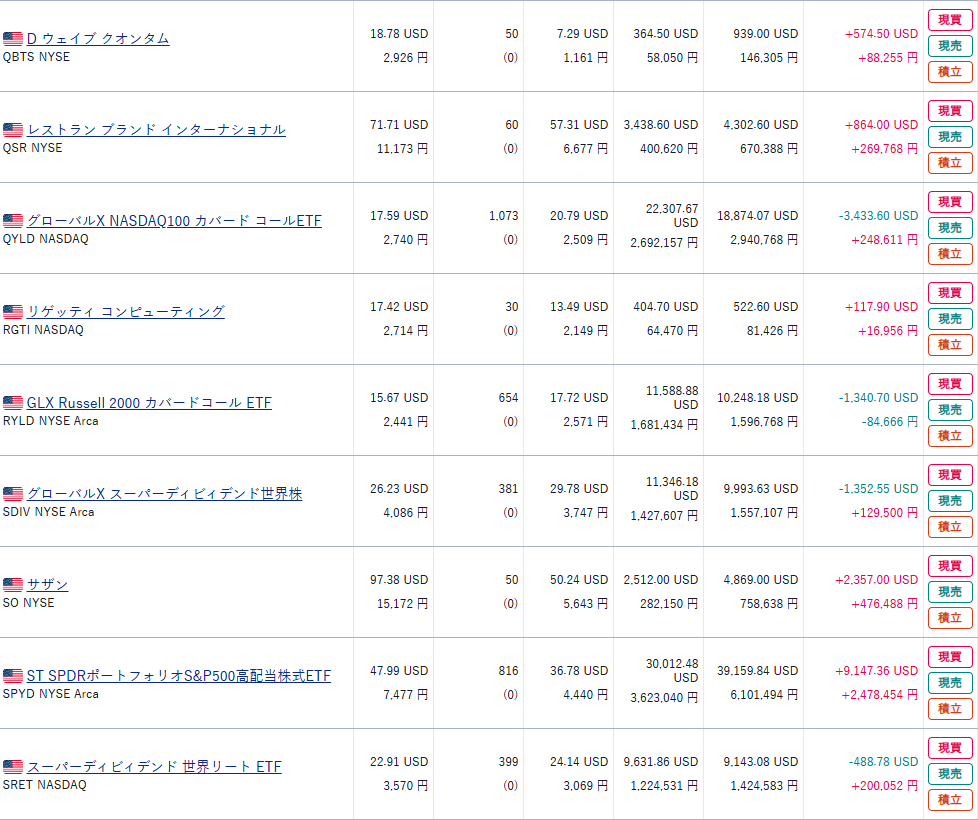This screenshot has width=978, height=820.
Task: Click the US flag icon beside サザン
Action: pyautogui.click(x=13, y=585)
